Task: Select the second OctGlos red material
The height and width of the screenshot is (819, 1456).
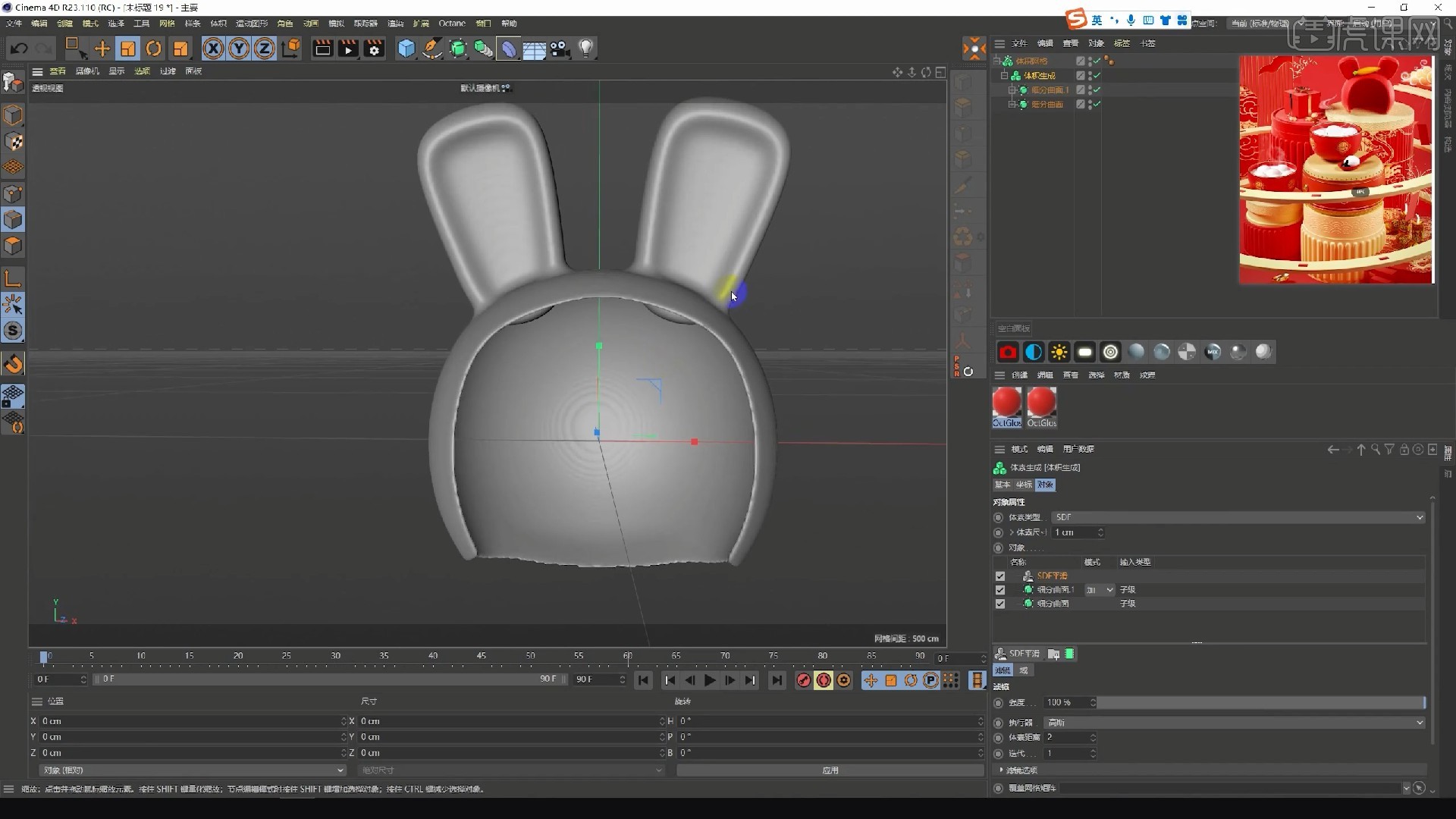Action: pyautogui.click(x=1041, y=407)
